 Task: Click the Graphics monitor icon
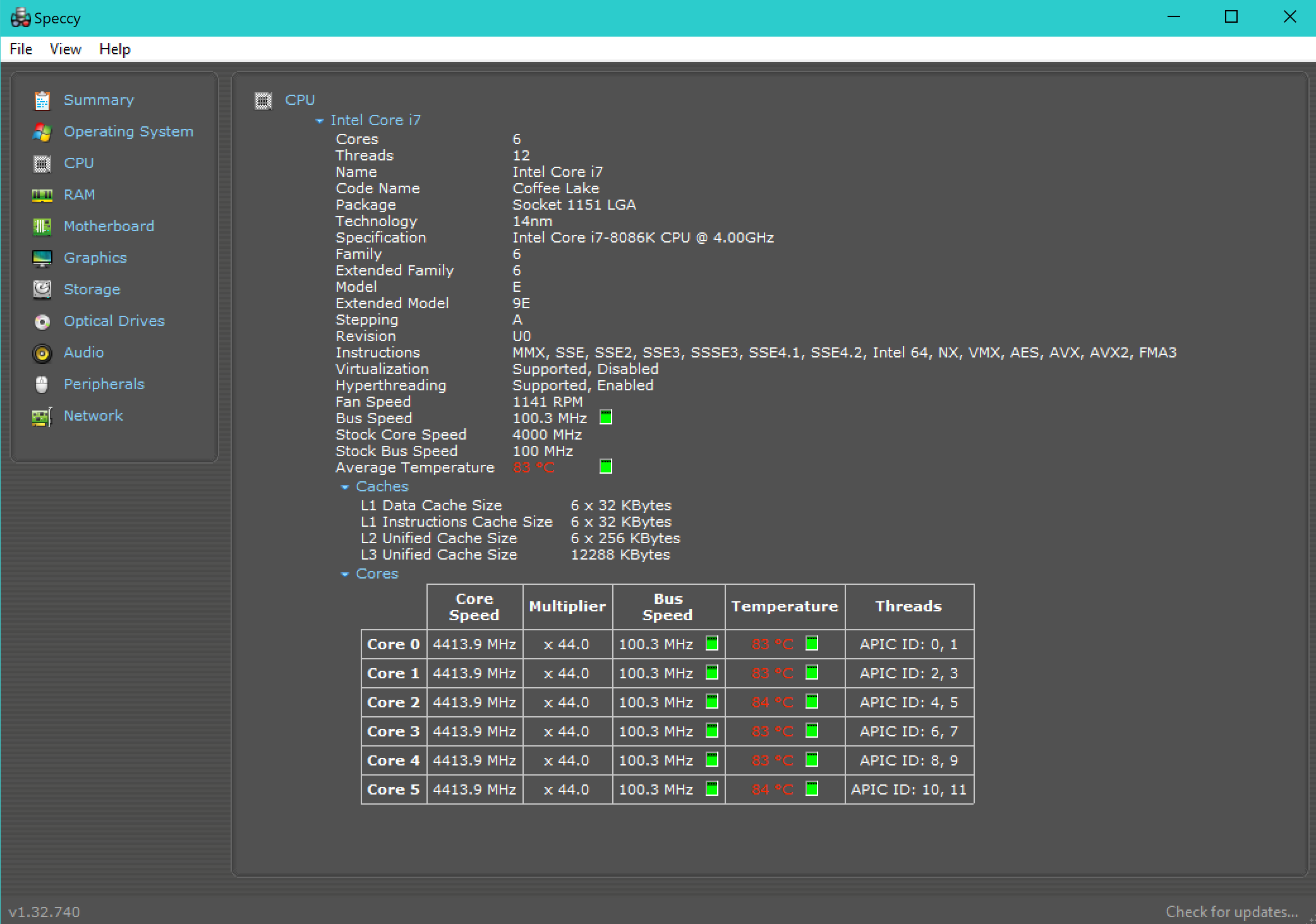(42, 258)
